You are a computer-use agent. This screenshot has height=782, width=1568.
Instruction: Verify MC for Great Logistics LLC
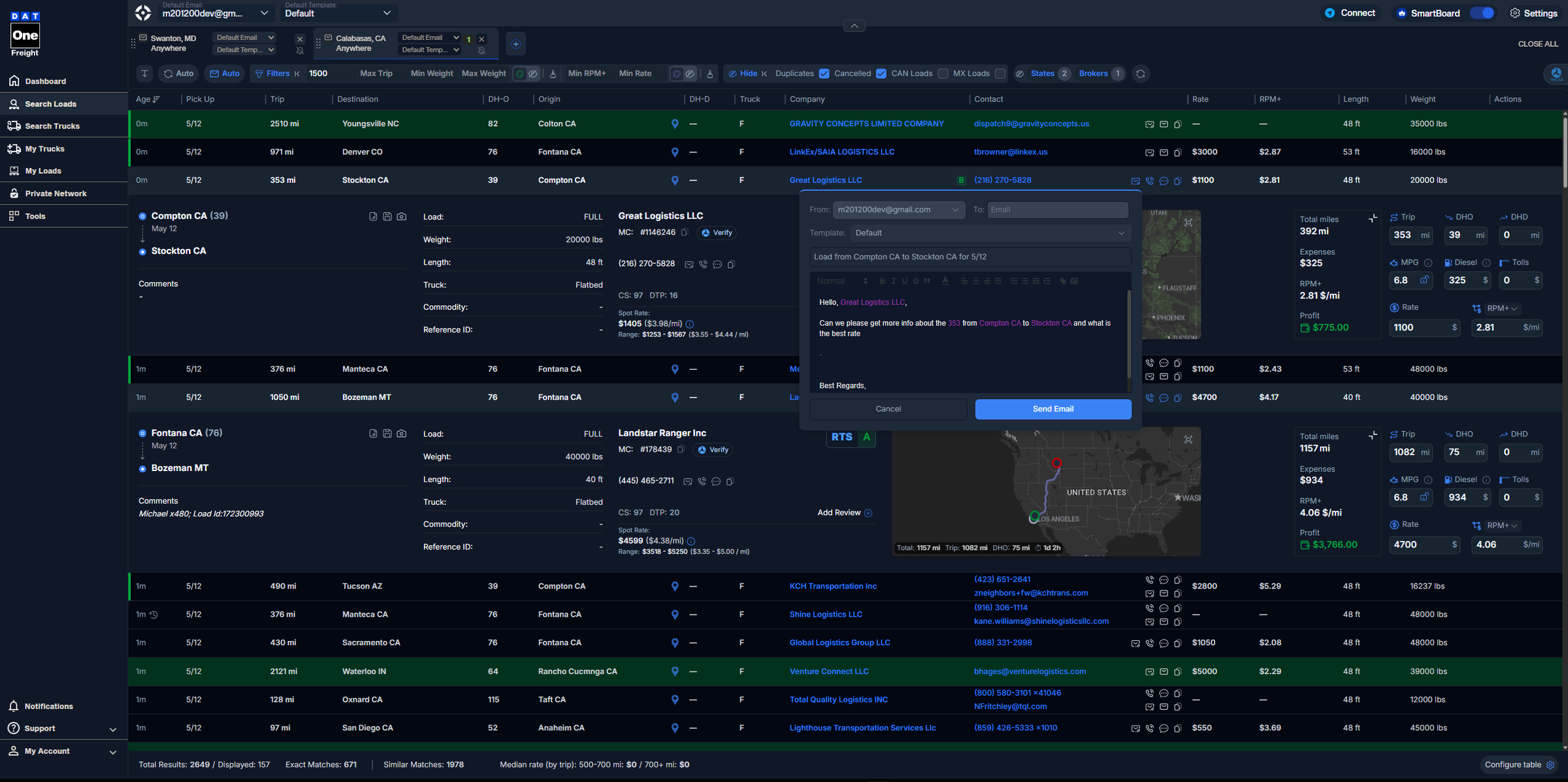[x=717, y=233]
